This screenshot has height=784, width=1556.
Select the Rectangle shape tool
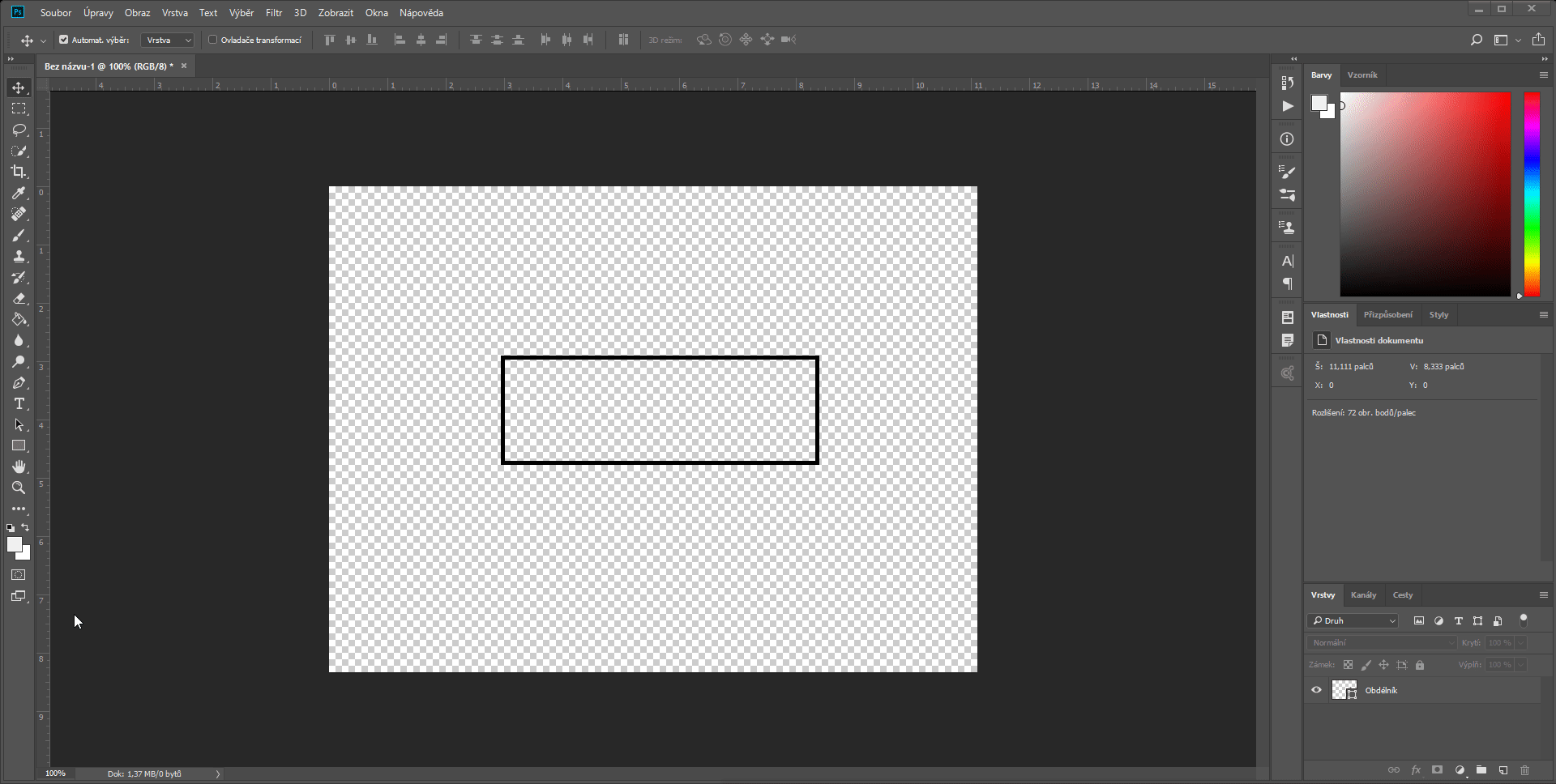(x=19, y=445)
